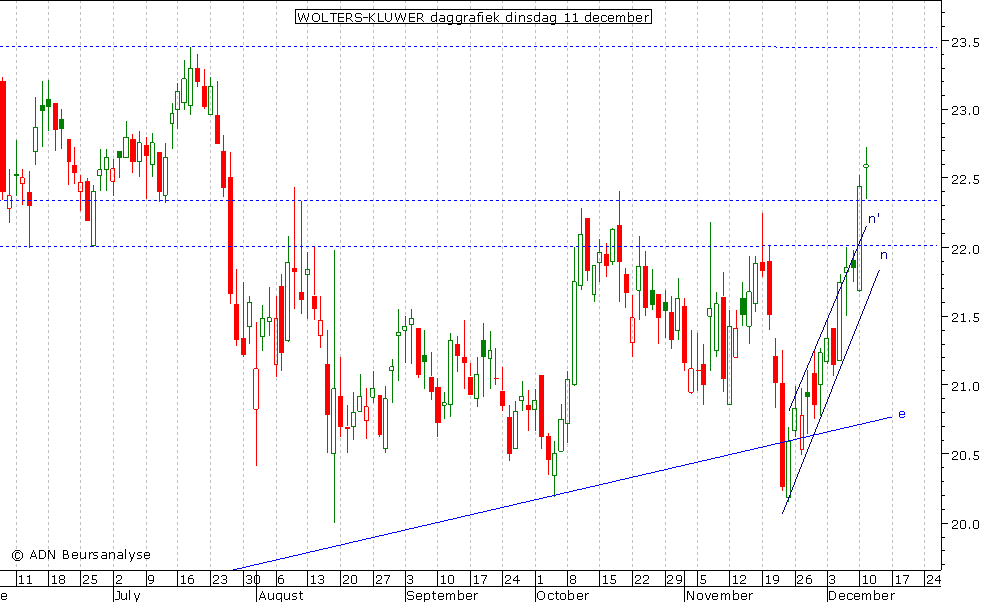Click the November month label
The width and height of the screenshot is (982, 602).
coord(720,595)
